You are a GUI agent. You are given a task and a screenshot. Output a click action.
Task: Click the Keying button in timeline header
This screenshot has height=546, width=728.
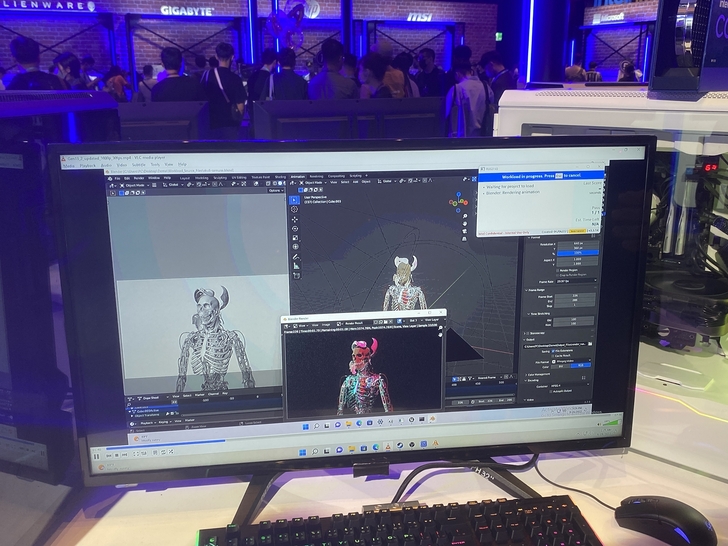click(164, 422)
